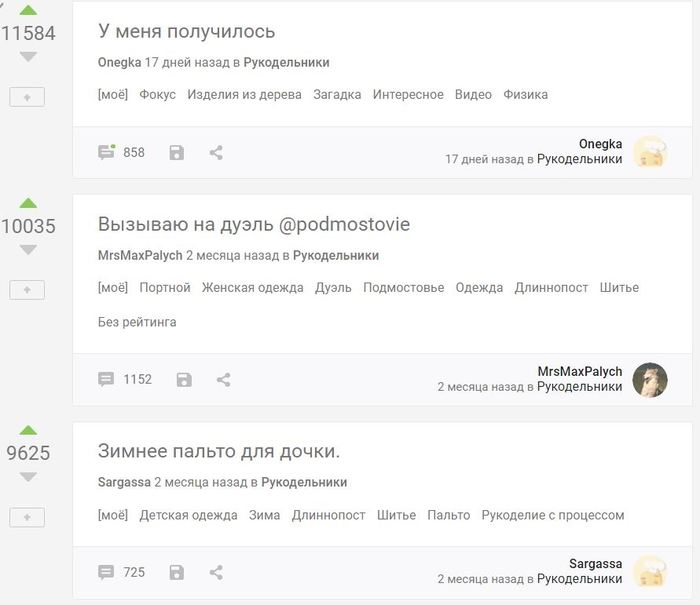The height and width of the screenshot is (605, 700).
Task: Upvote the post rated 11584
Action: pos(27,9)
